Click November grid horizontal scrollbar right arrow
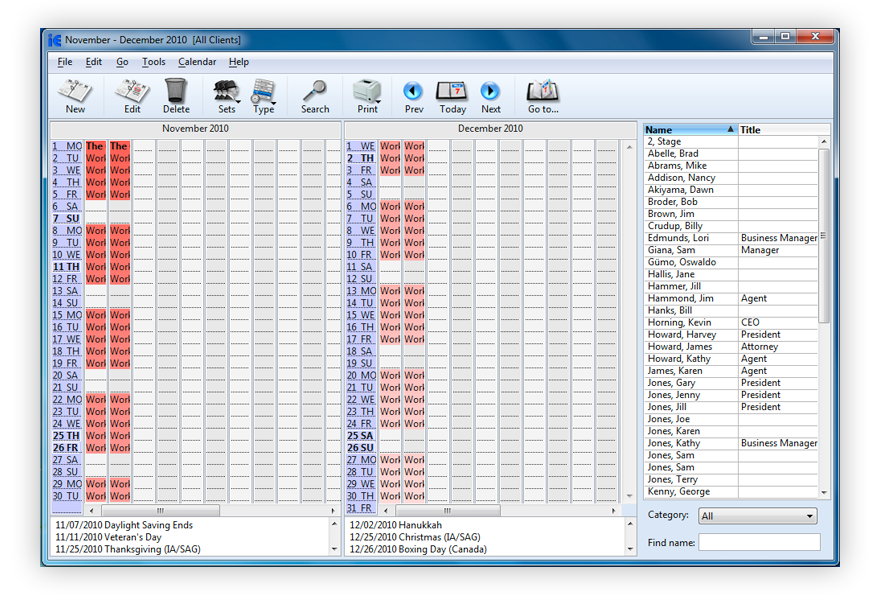The image size is (880, 595). (x=333, y=511)
